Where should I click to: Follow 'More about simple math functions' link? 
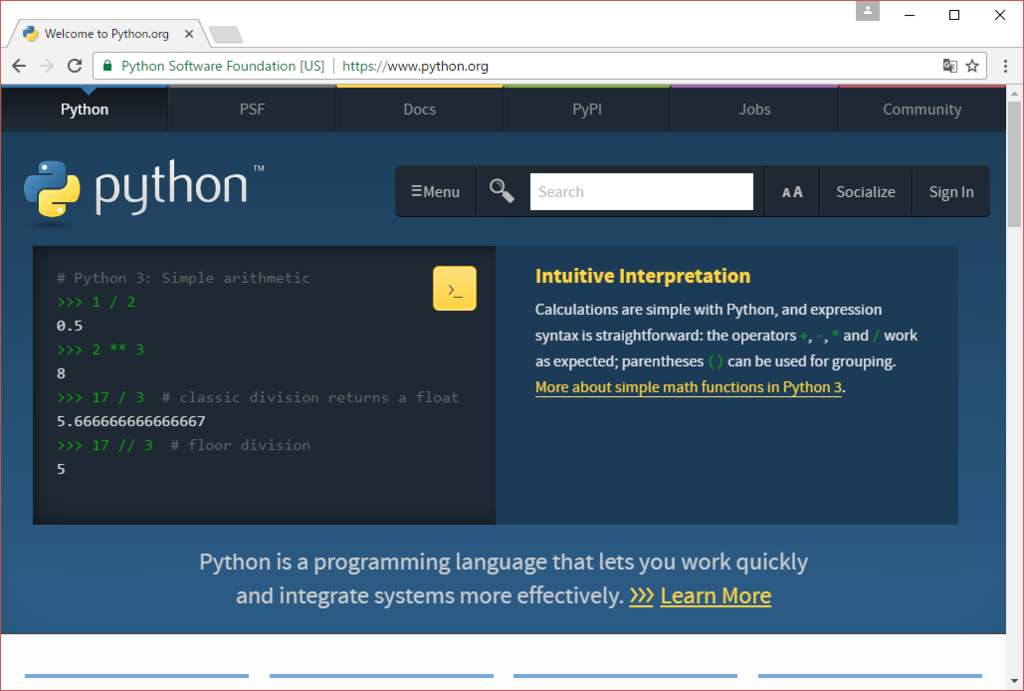coord(688,387)
